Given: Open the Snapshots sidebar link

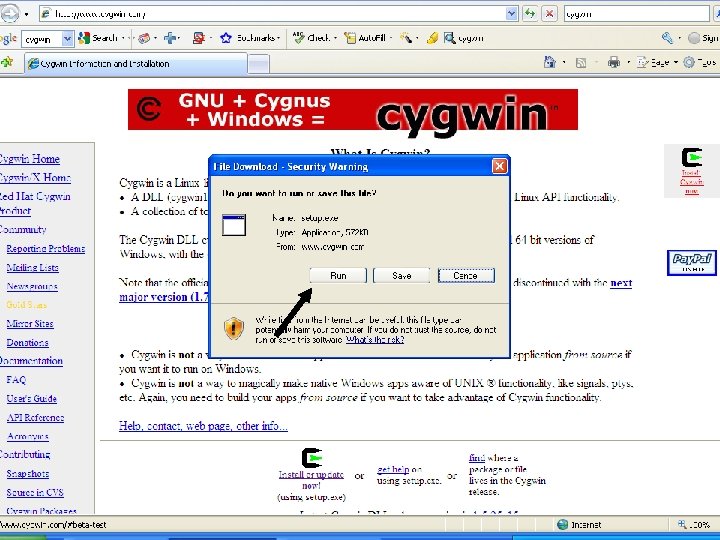Looking at the screenshot, I should click(28, 473).
